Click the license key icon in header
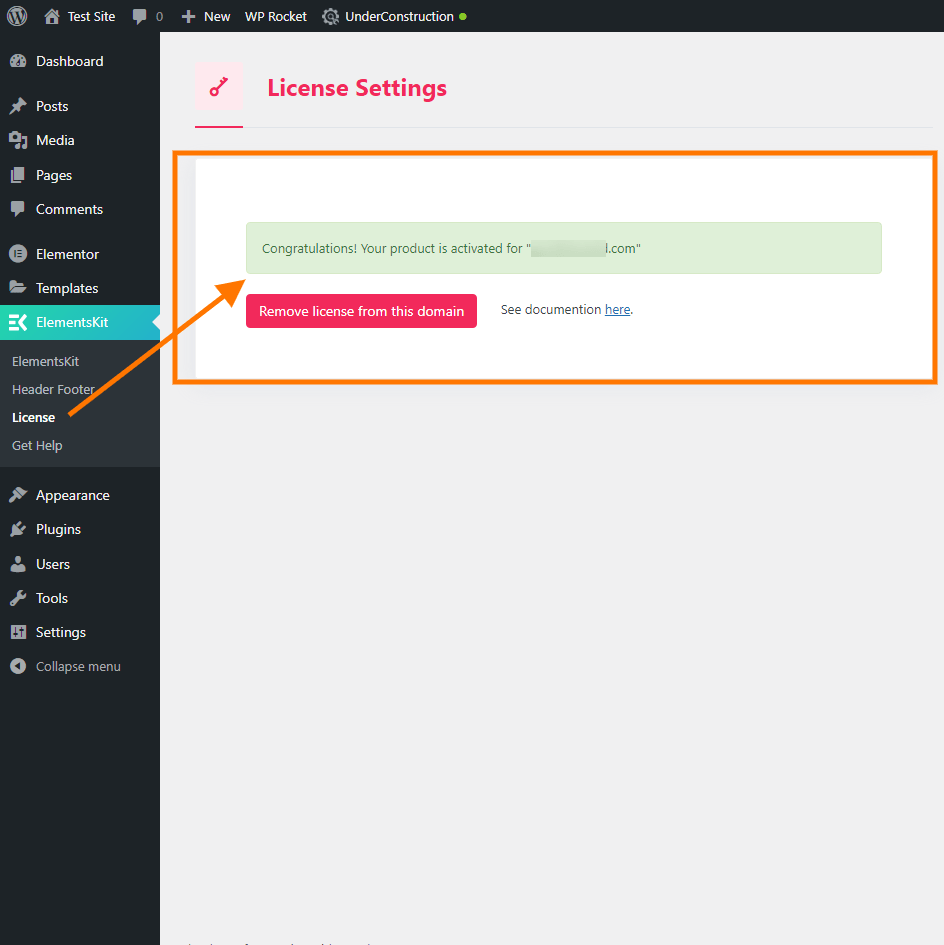Viewport: 944px width, 945px height. click(x=219, y=87)
